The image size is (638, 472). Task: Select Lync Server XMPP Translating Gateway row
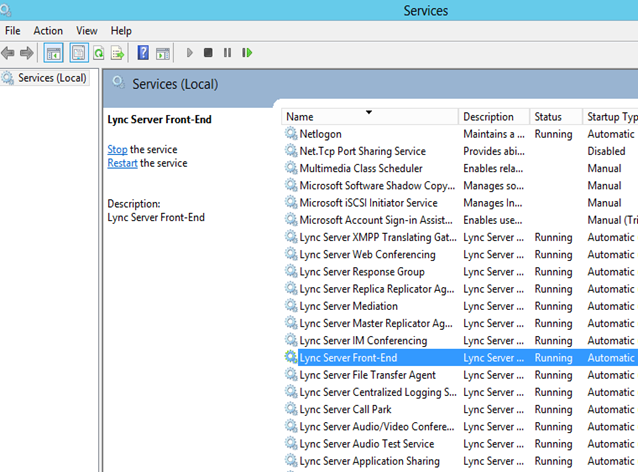(x=461, y=237)
